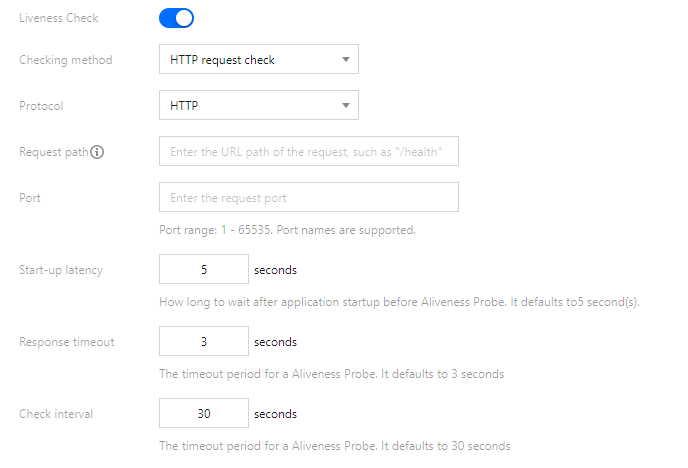Image resolution: width=688 pixels, height=468 pixels.
Task: Click the Response timeout value box
Action: pos(204,342)
